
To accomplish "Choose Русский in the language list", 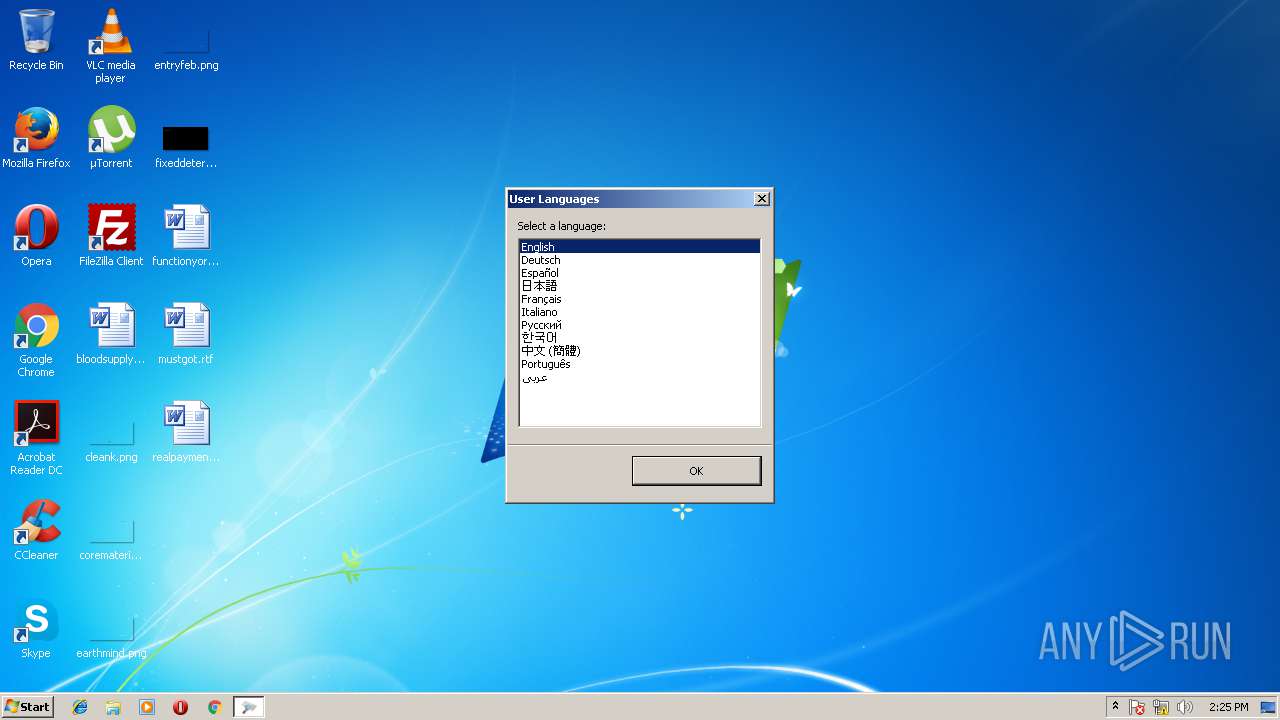I will coord(639,325).
